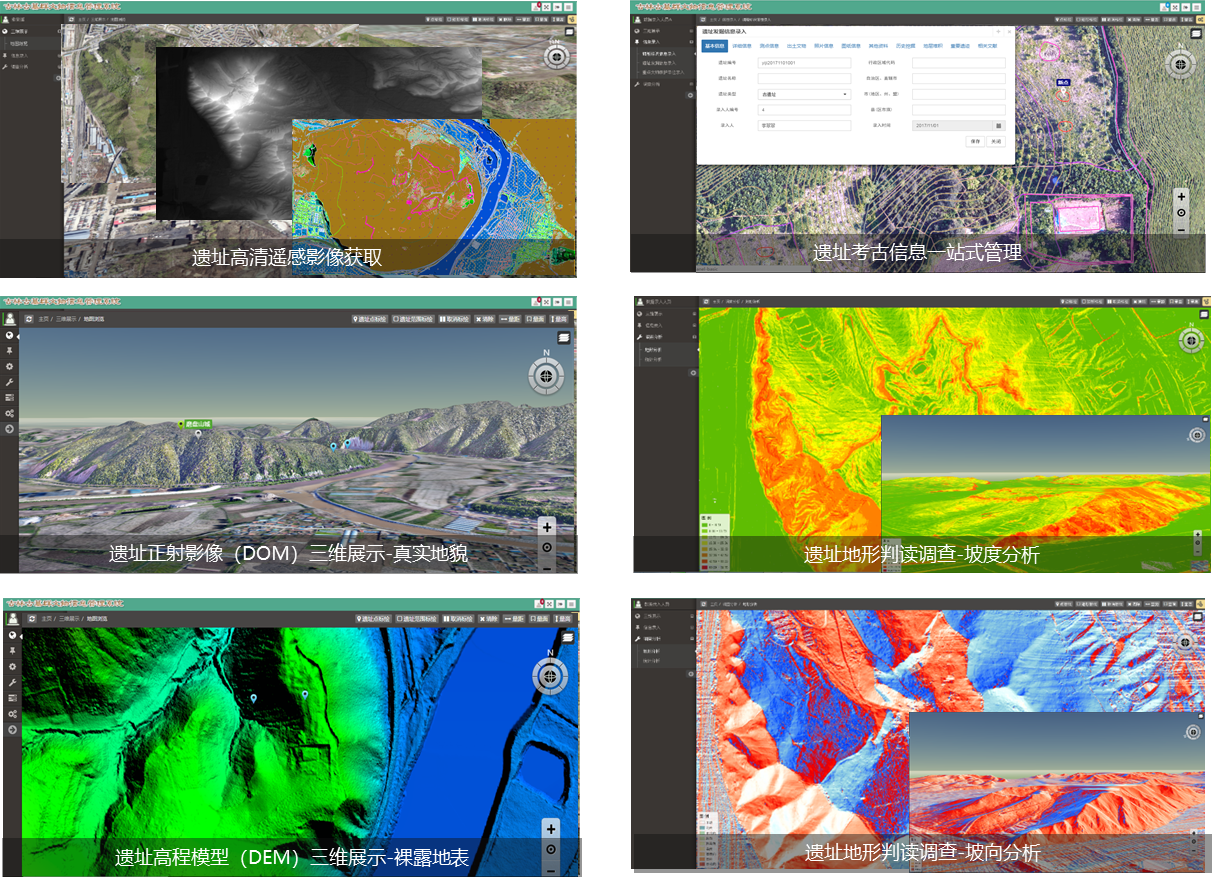Open calendar picker beside 2017/11/01 date
Image resolution: width=1212 pixels, height=881 pixels.
click(x=998, y=126)
